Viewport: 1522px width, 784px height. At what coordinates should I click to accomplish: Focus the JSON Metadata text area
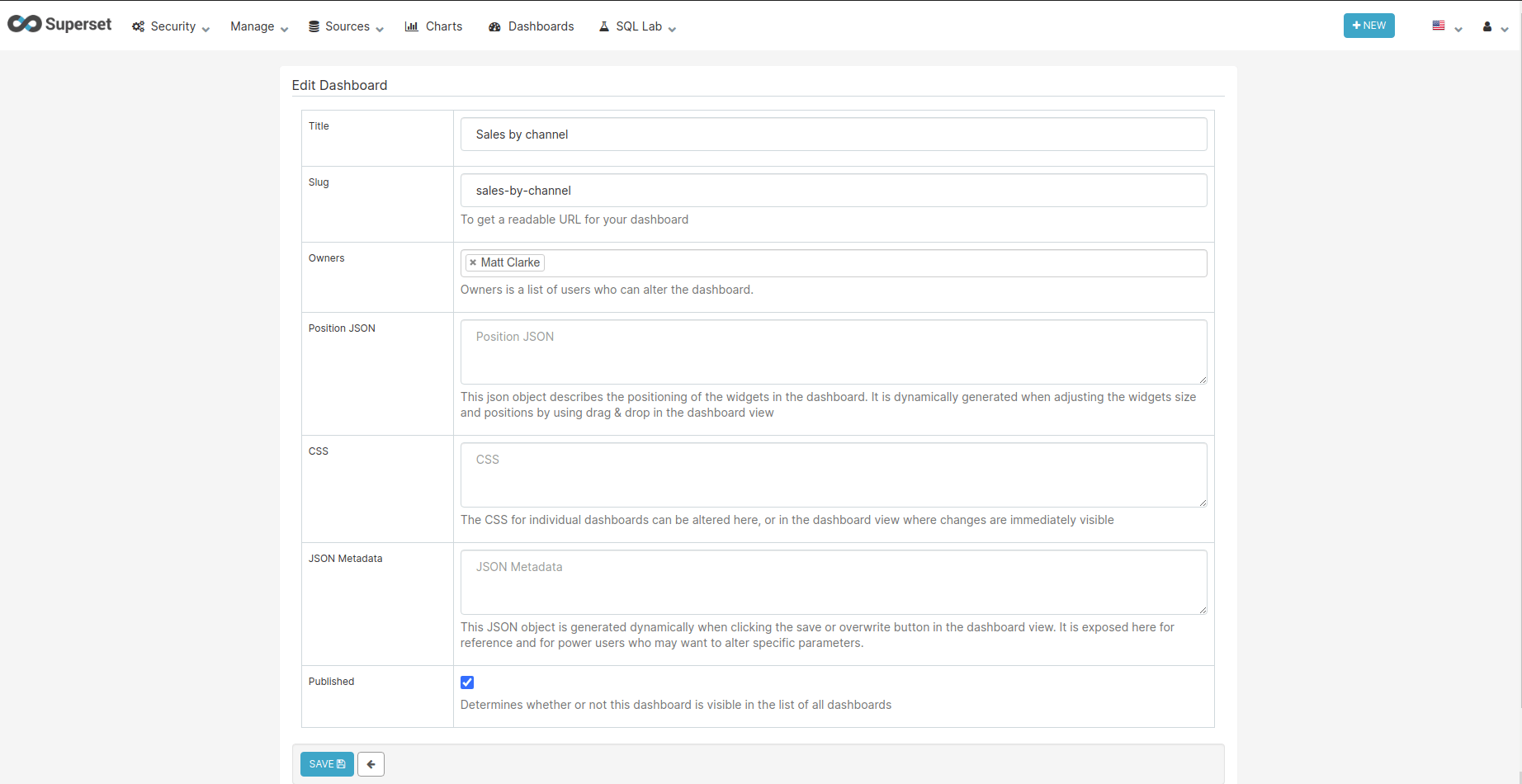[x=834, y=582]
